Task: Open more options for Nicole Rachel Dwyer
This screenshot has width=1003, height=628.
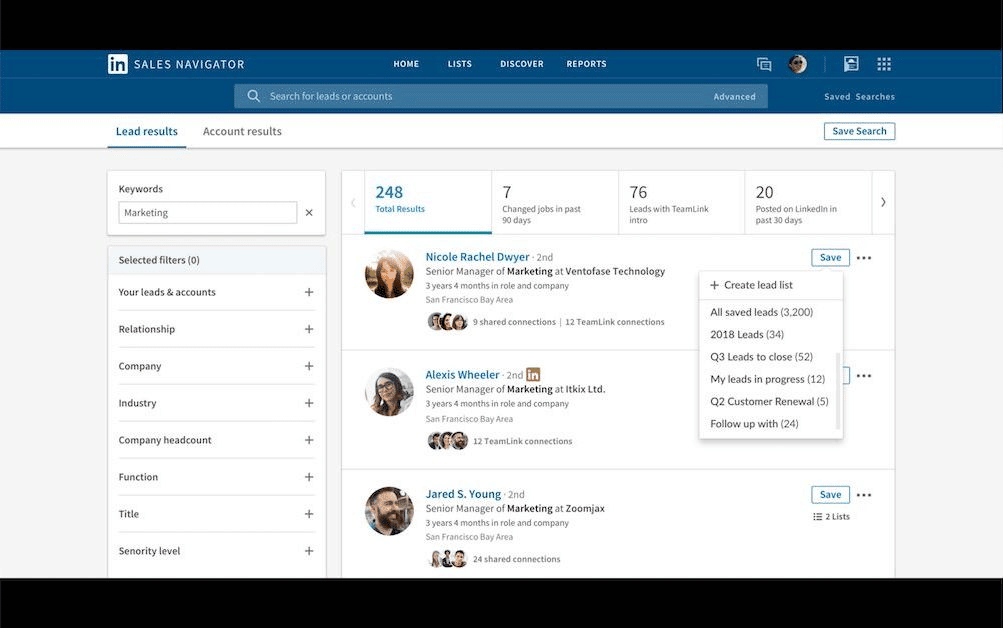Action: [864, 258]
